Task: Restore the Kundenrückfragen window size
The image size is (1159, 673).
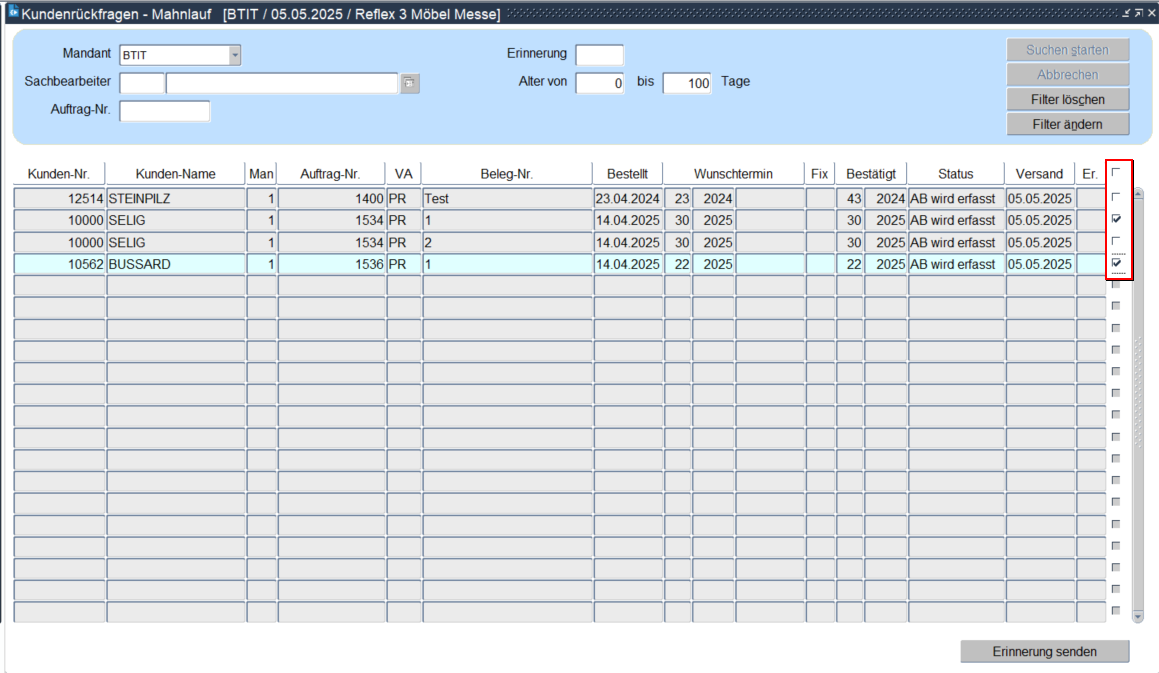Action: (1138, 12)
